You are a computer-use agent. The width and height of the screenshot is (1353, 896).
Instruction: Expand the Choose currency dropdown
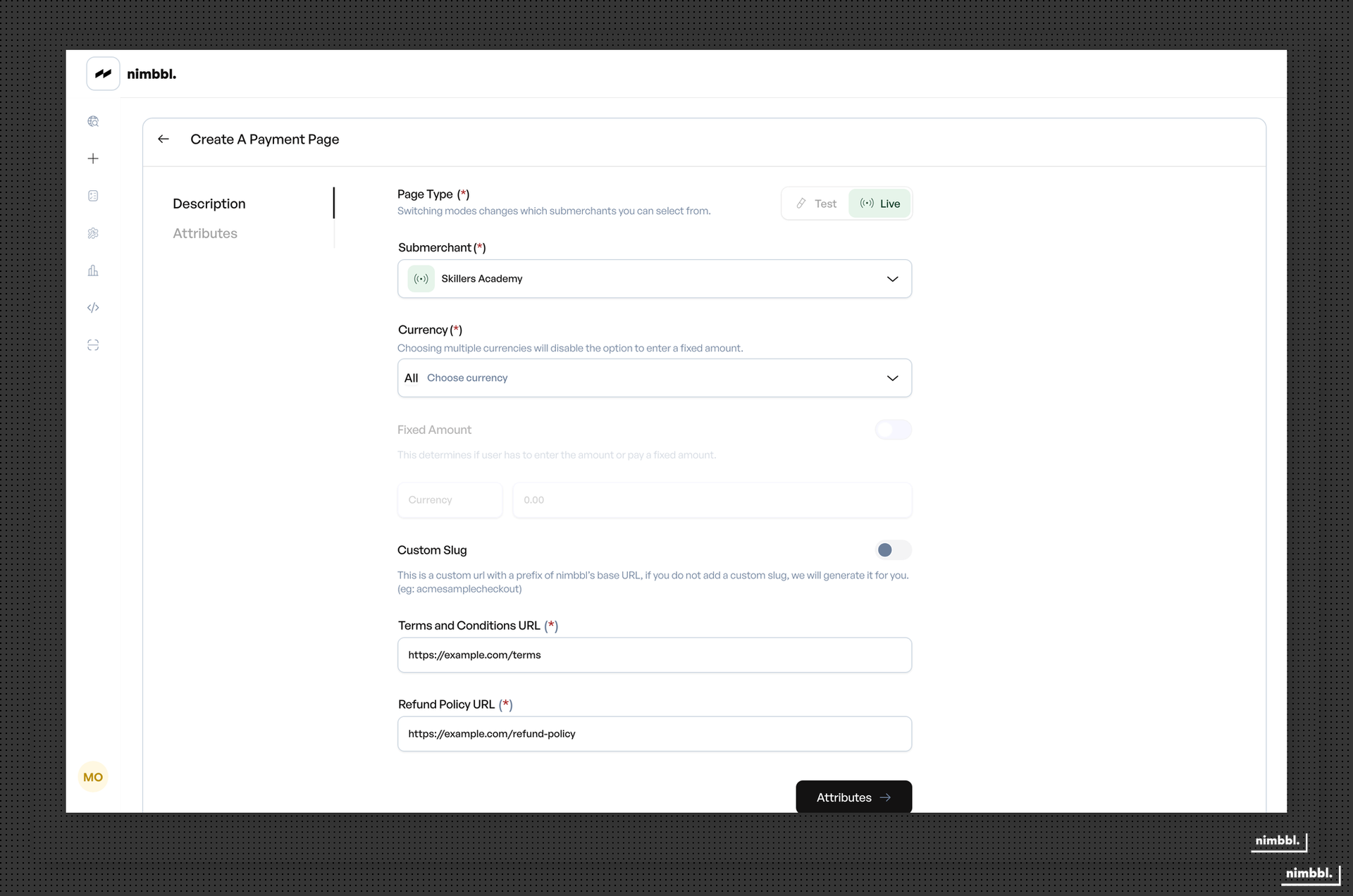pyautogui.click(x=654, y=378)
